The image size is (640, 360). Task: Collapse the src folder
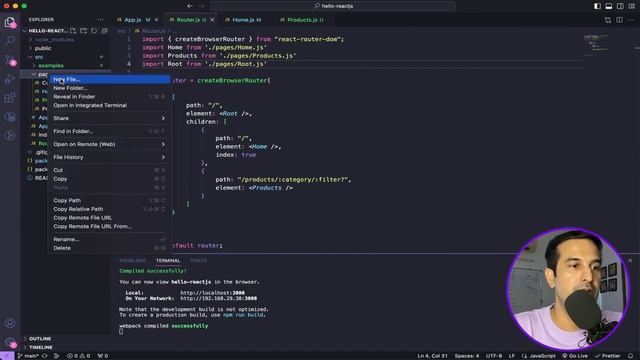point(65,57)
